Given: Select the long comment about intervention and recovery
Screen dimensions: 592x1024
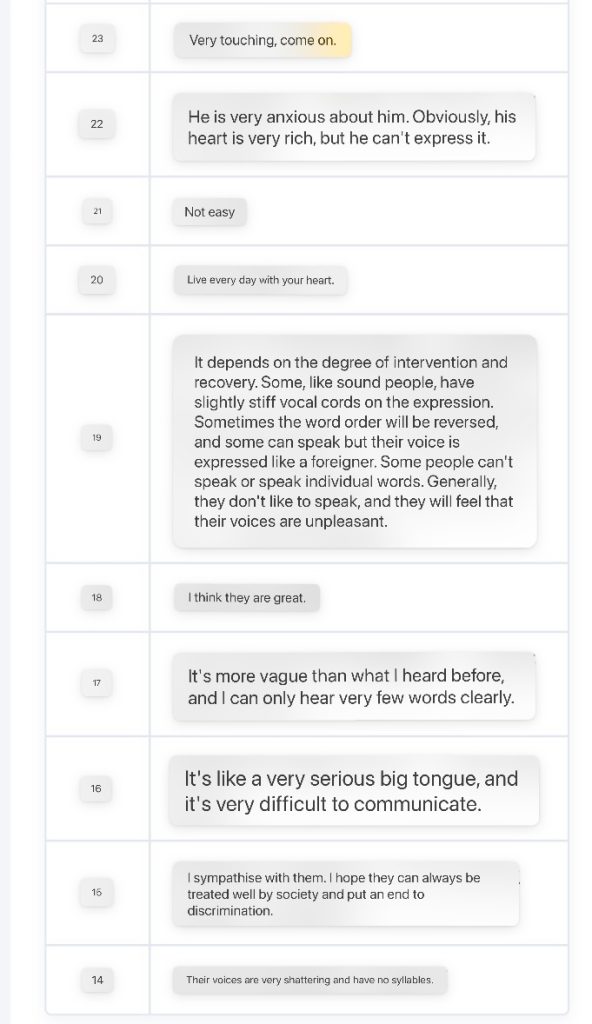Looking at the screenshot, I should (355, 441).
